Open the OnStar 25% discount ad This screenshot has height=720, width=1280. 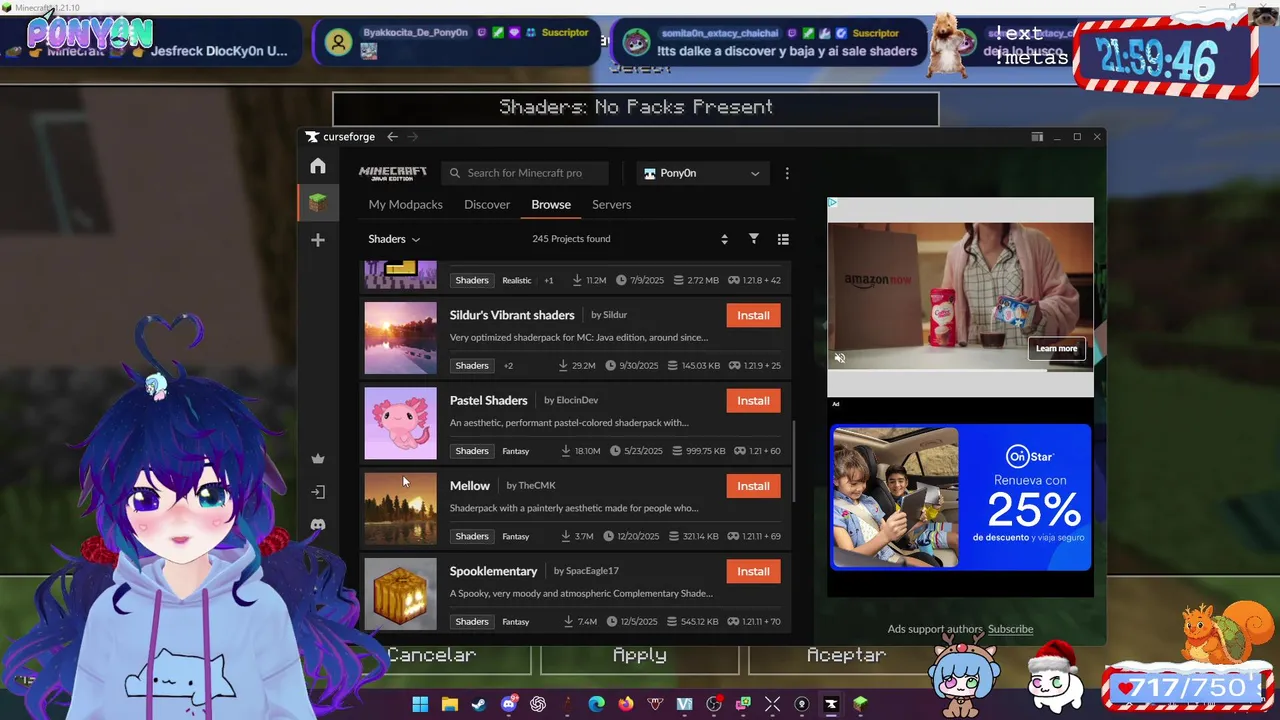960,497
